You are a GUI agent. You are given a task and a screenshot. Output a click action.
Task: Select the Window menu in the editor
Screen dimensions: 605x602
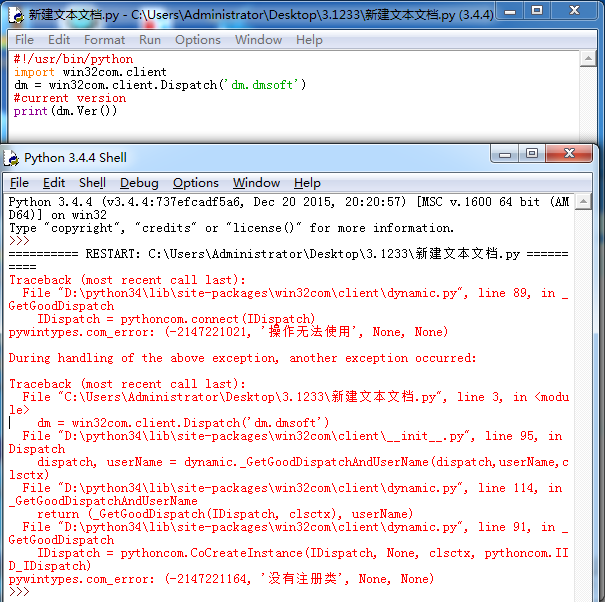click(258, 40)
